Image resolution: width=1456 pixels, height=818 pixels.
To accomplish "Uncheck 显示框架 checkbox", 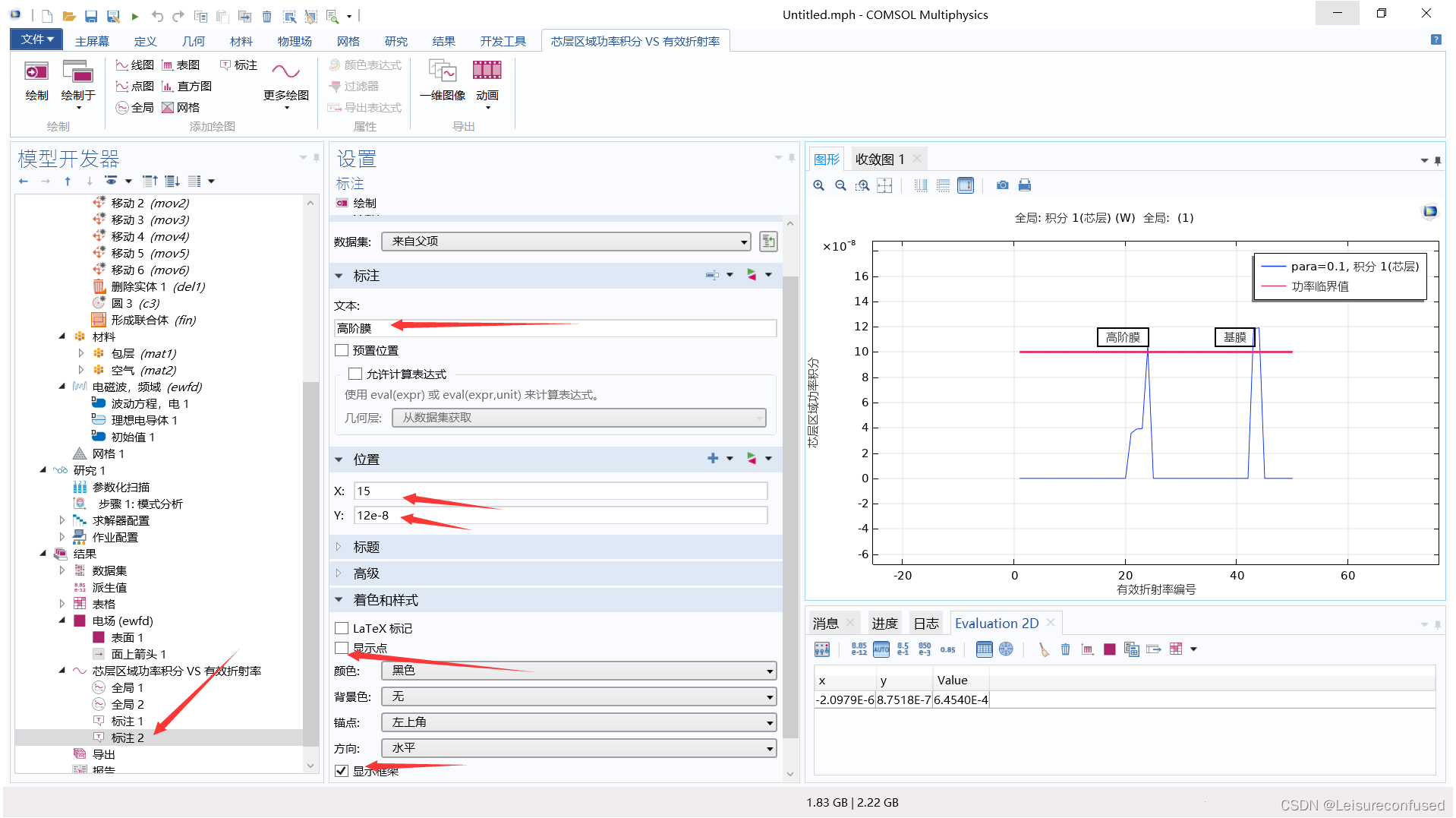I will coord(342,771).
